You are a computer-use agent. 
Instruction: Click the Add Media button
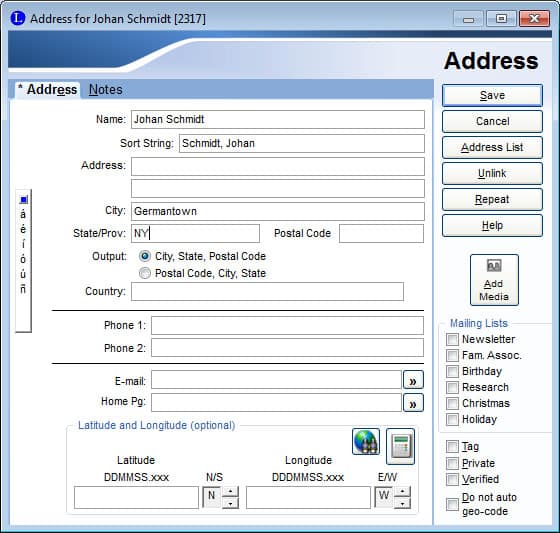click(x=494, y=280)
